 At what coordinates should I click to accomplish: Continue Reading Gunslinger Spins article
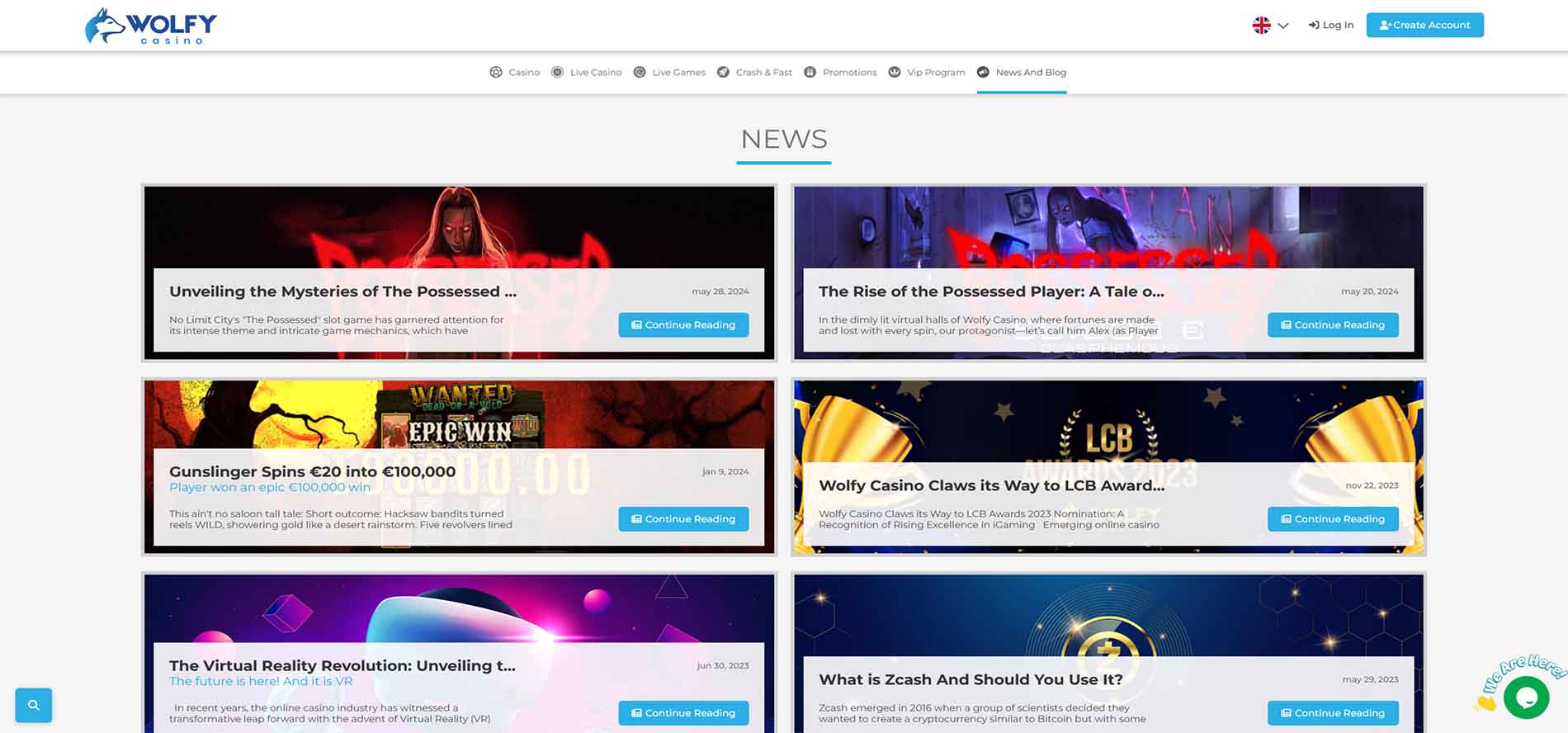pos(683,518)
